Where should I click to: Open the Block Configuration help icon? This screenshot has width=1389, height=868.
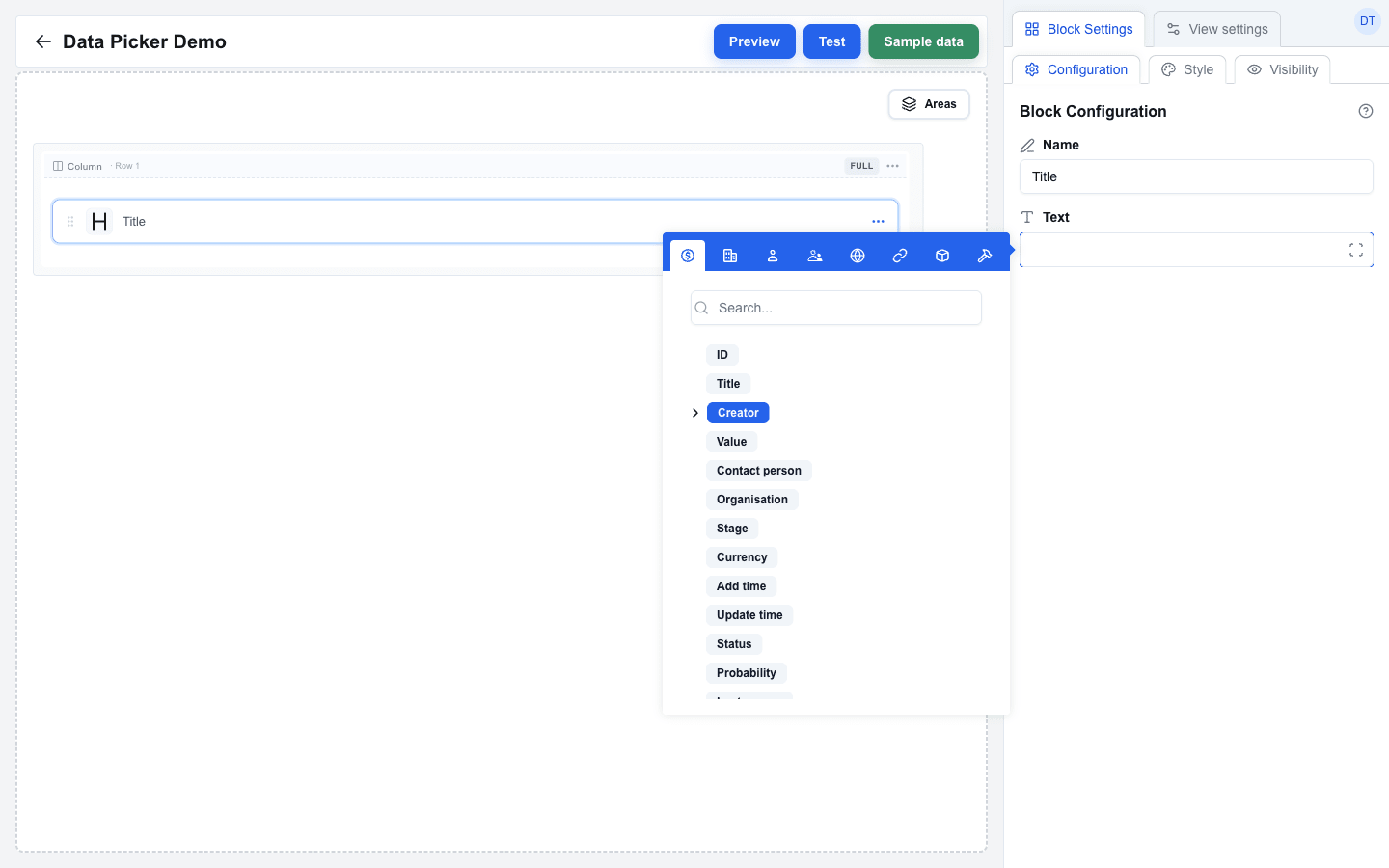tap(1366, 111)
